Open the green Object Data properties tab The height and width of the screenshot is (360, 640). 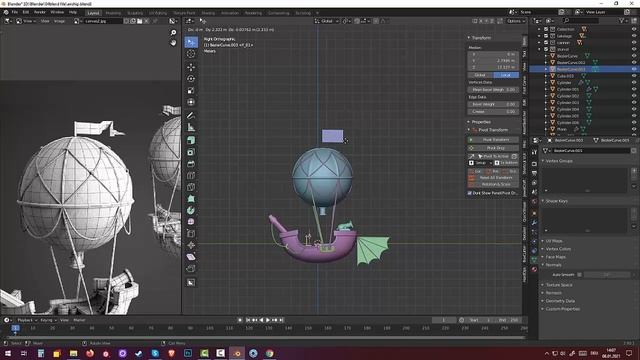[534, 260]
